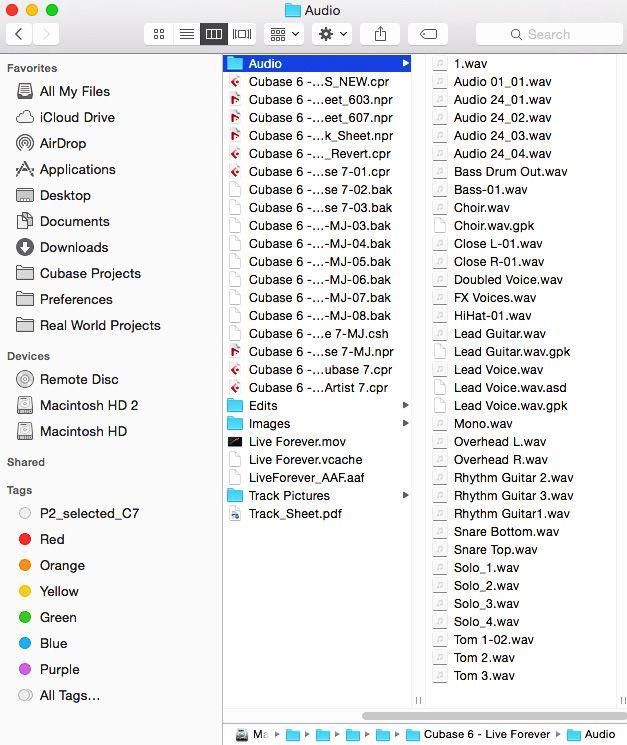Select column view button

214,34
